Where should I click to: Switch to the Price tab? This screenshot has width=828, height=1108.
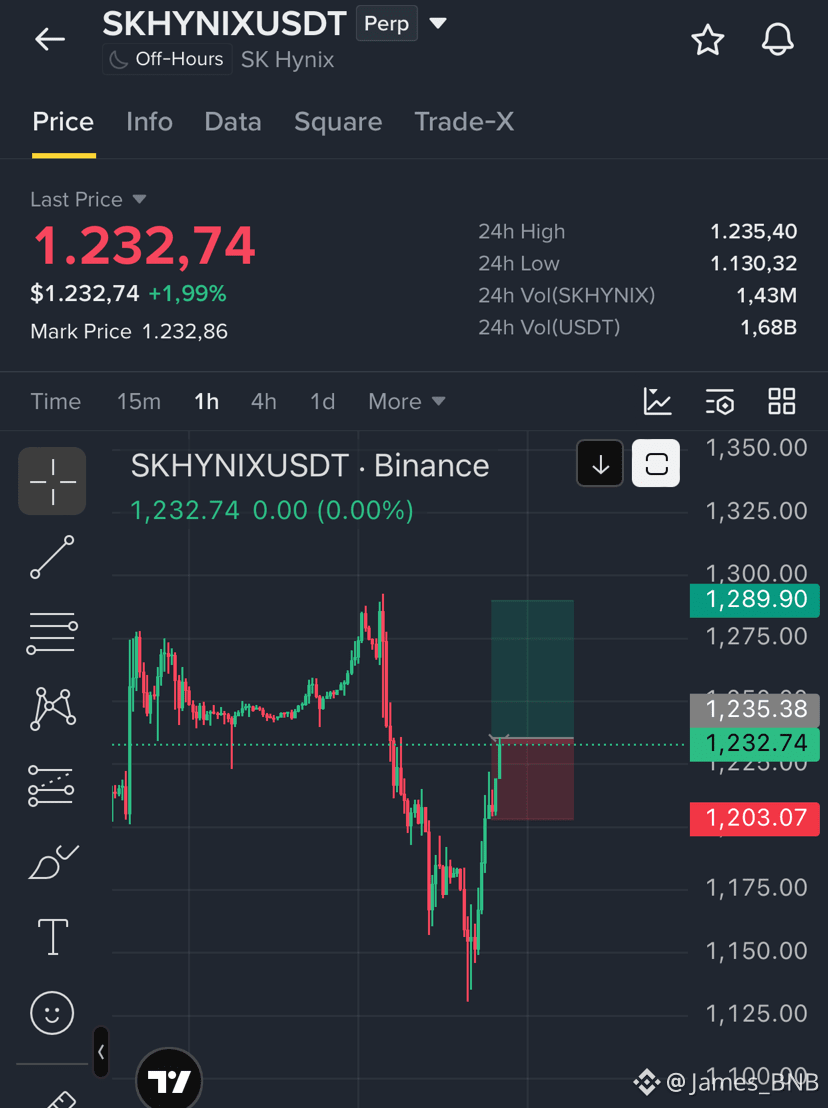click(63, 122)
